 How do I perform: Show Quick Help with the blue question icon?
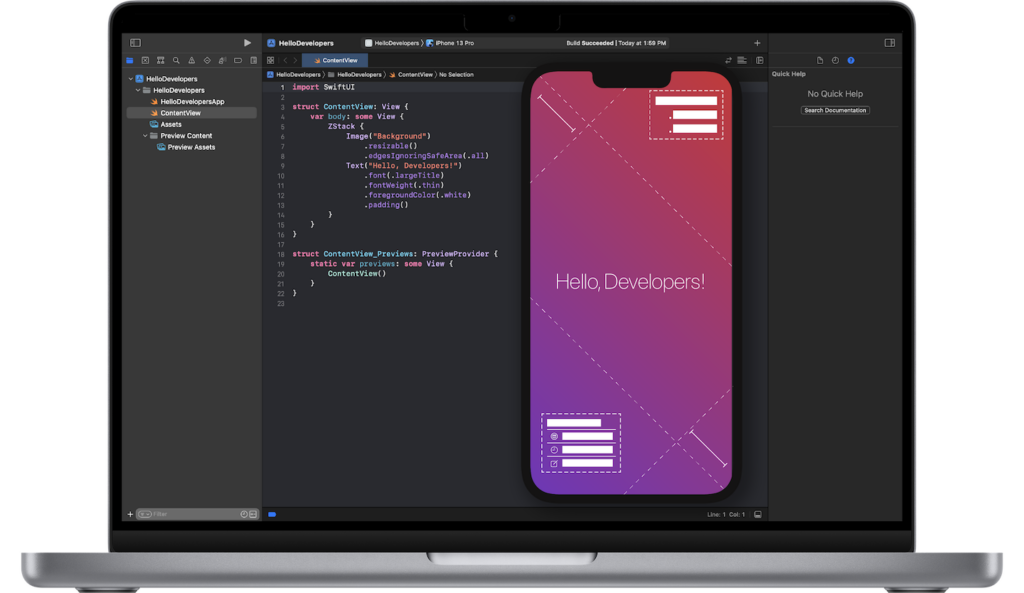851,58
